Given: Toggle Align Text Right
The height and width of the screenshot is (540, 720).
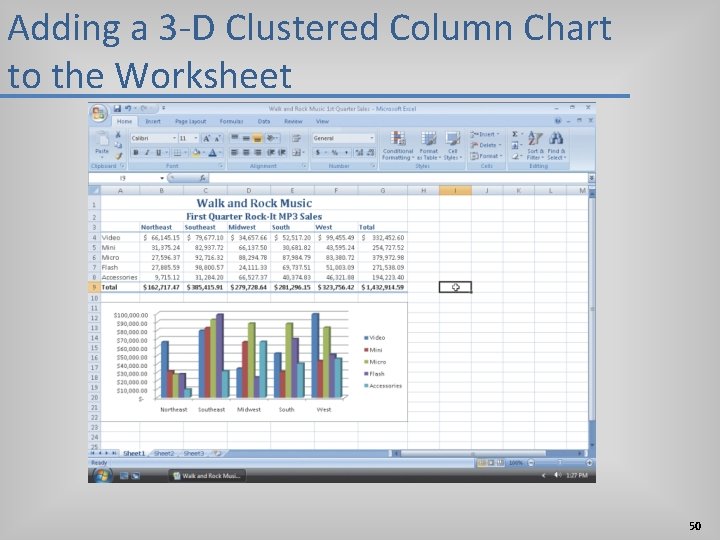Looking at the screenshot, I should [258, 152].
